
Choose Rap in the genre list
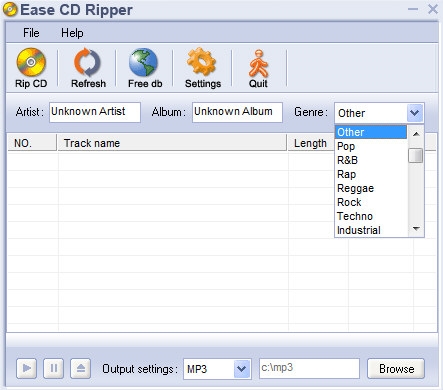(x=371, y=174)
